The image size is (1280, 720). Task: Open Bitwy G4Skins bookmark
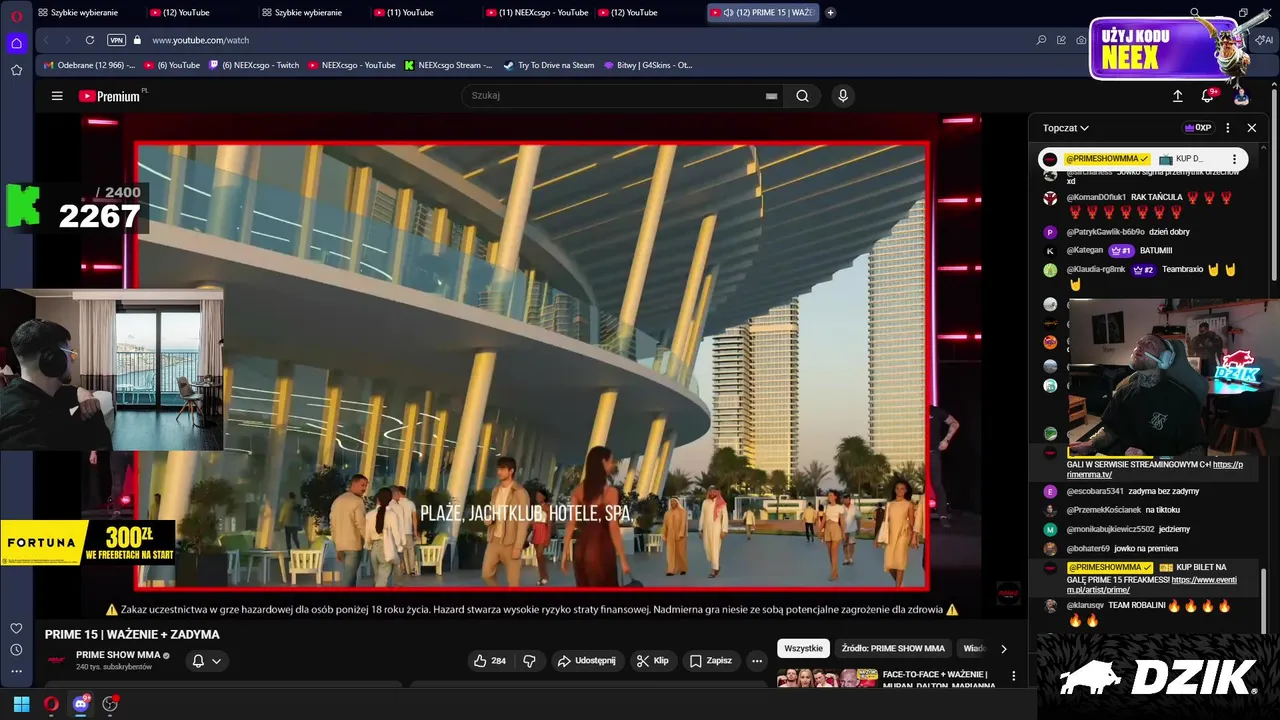[x=648, y=65]
